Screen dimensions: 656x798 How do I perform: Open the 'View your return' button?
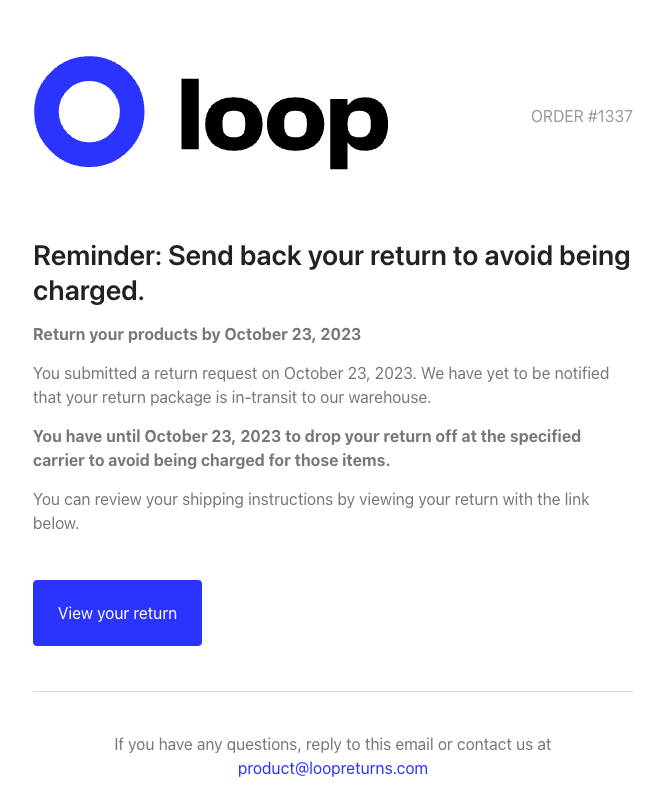coord(118,613)
